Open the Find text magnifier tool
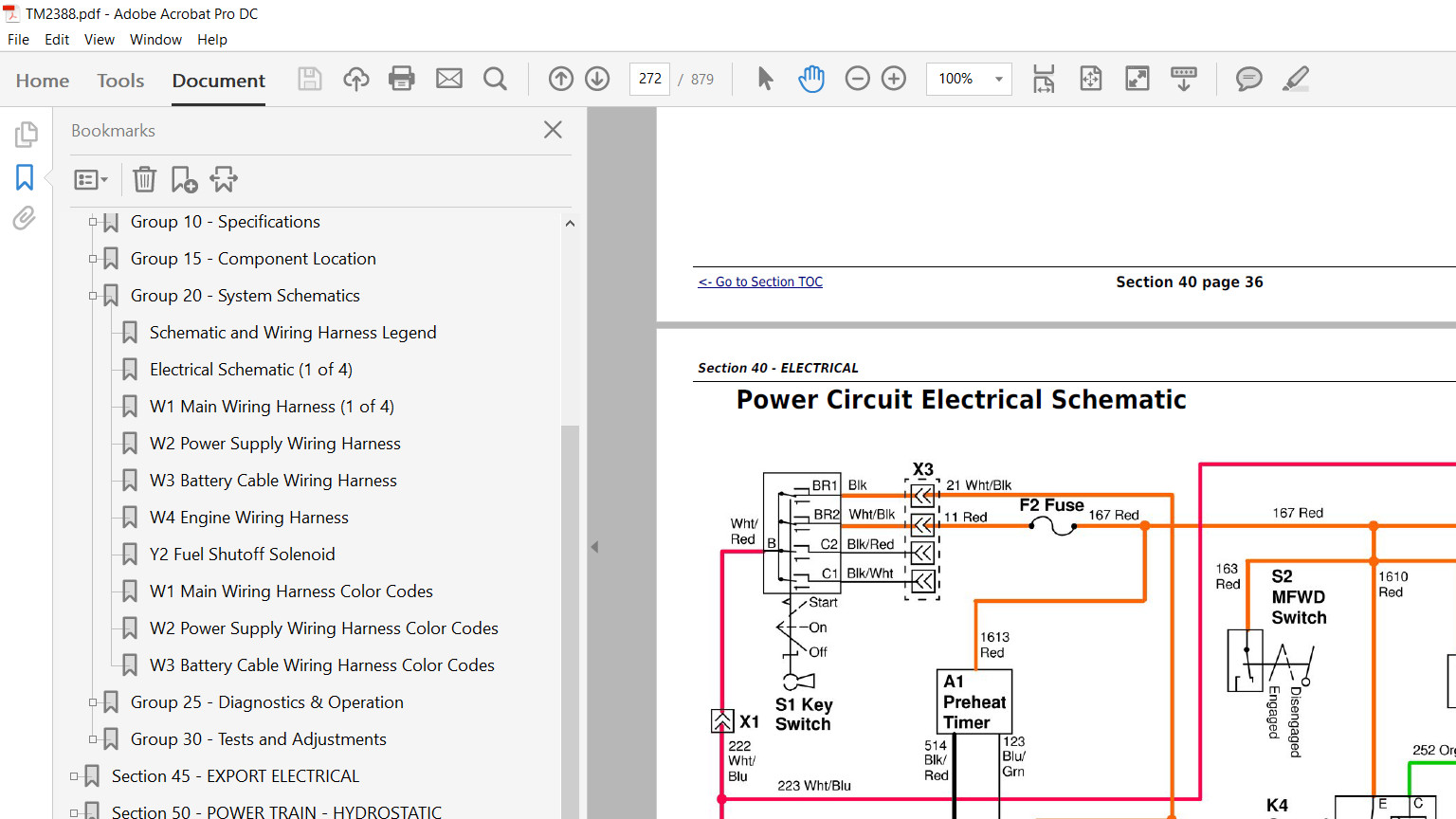Viewport: 1456px width, 819px height. 495,79
